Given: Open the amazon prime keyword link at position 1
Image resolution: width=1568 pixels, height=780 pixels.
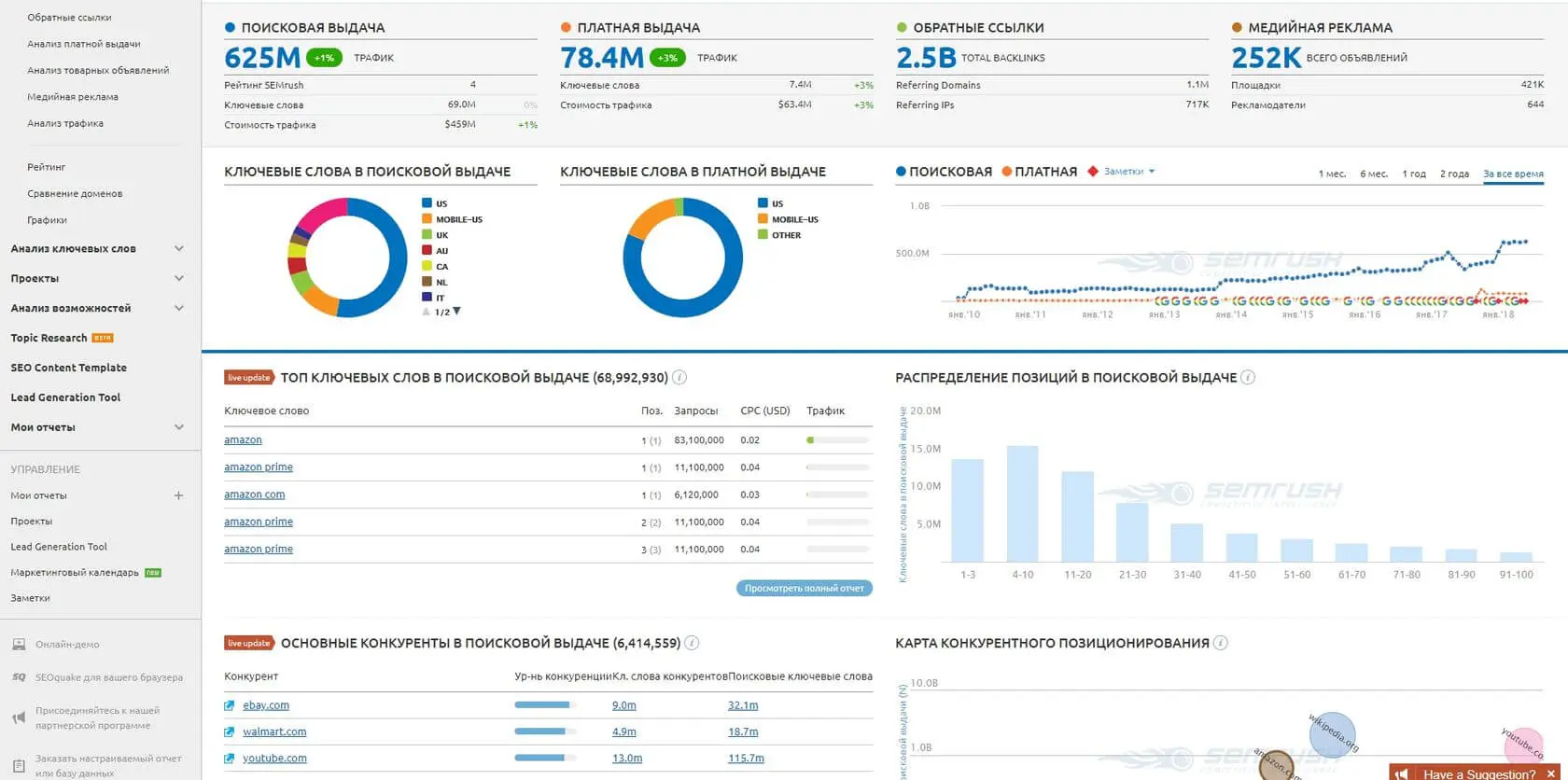Looking at the screenshot, I should pos(259,467).
